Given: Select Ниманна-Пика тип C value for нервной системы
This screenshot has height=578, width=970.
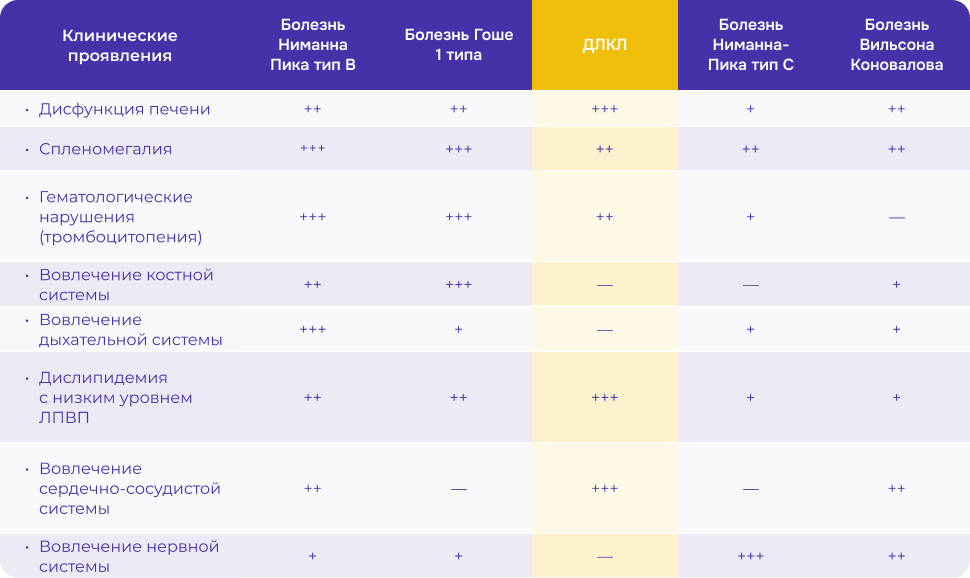Looking at the screenshot, I should (x=750, y=556).
